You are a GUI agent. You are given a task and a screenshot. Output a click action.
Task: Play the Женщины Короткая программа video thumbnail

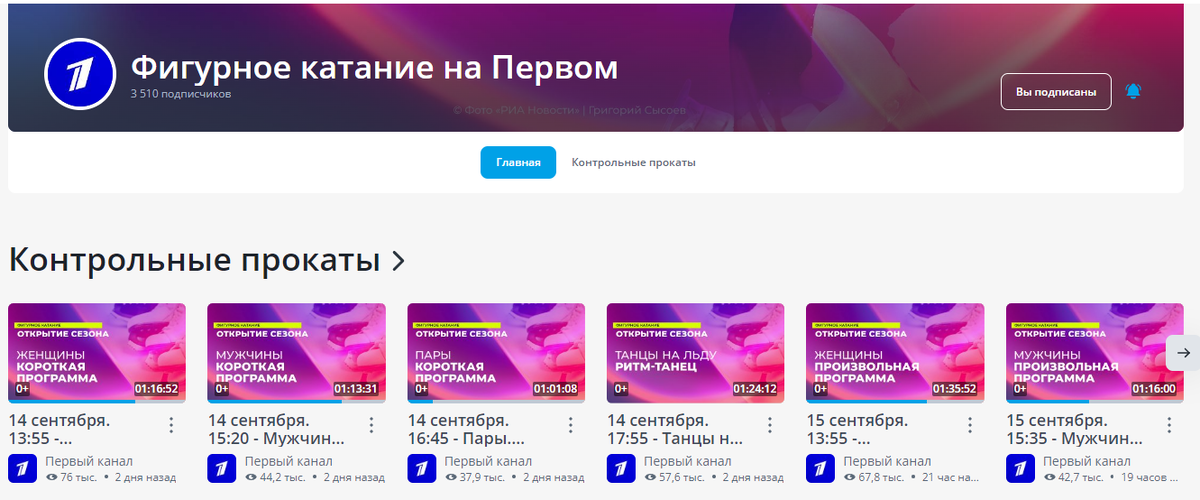(x=97, y=352)
